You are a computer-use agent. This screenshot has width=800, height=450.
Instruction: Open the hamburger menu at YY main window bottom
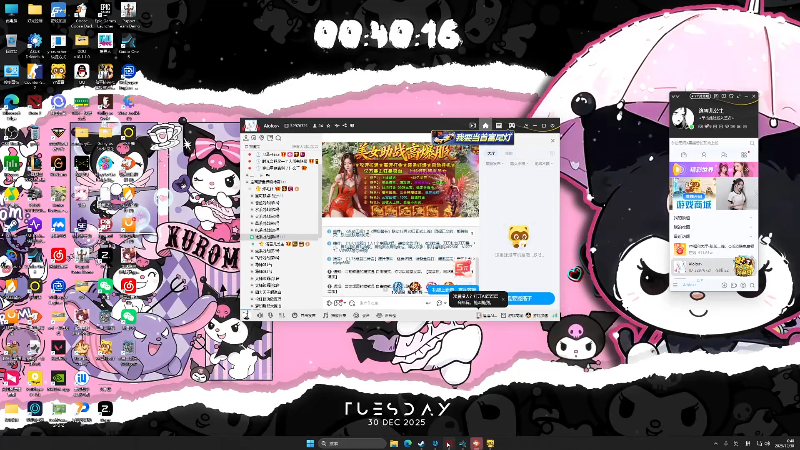point(676,285)
